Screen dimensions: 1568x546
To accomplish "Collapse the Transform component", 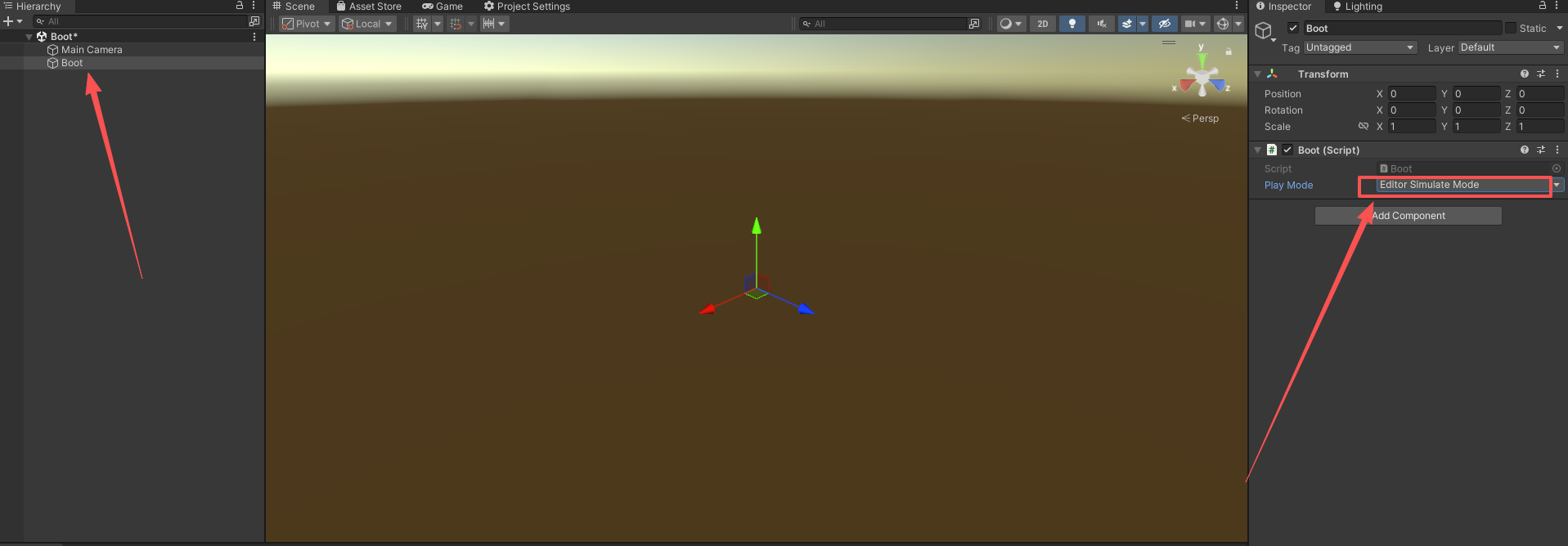I will pyautogui.click(x=1258, y=74).
